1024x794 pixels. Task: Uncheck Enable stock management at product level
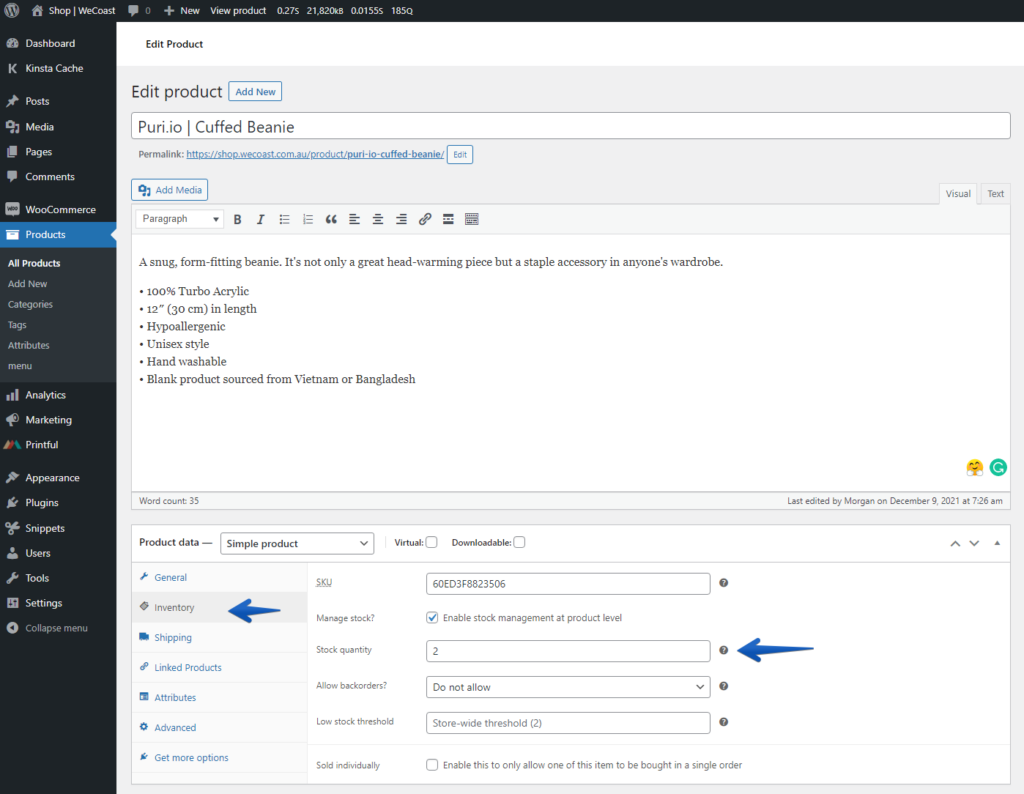(x=432, y=618)
